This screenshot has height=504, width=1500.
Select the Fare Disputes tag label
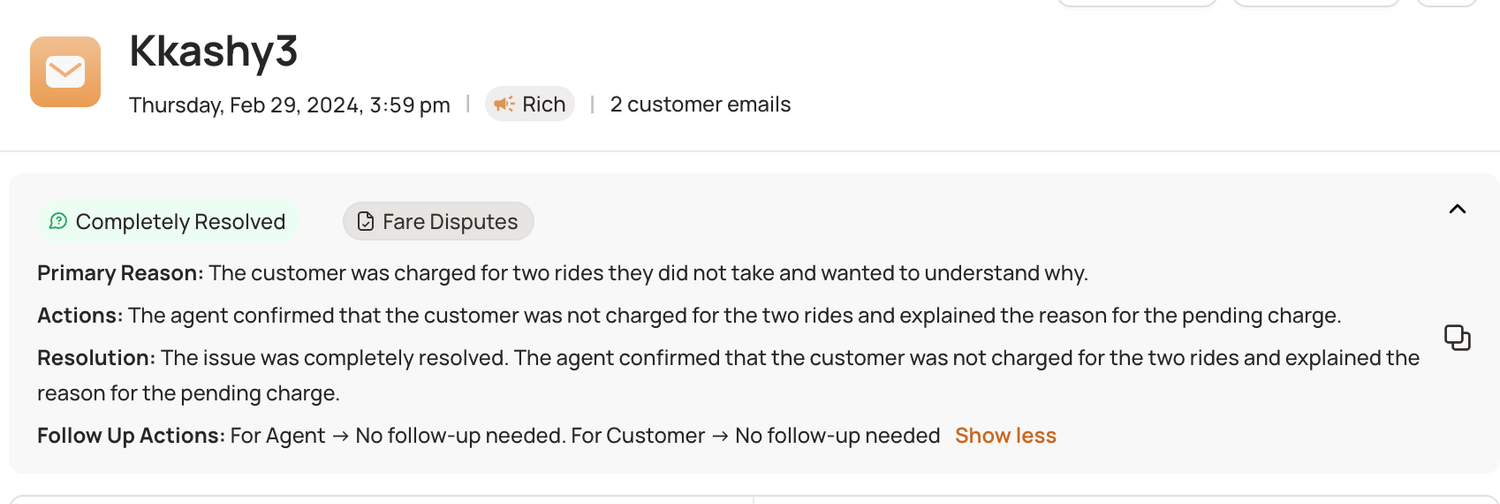coord(450,222)
